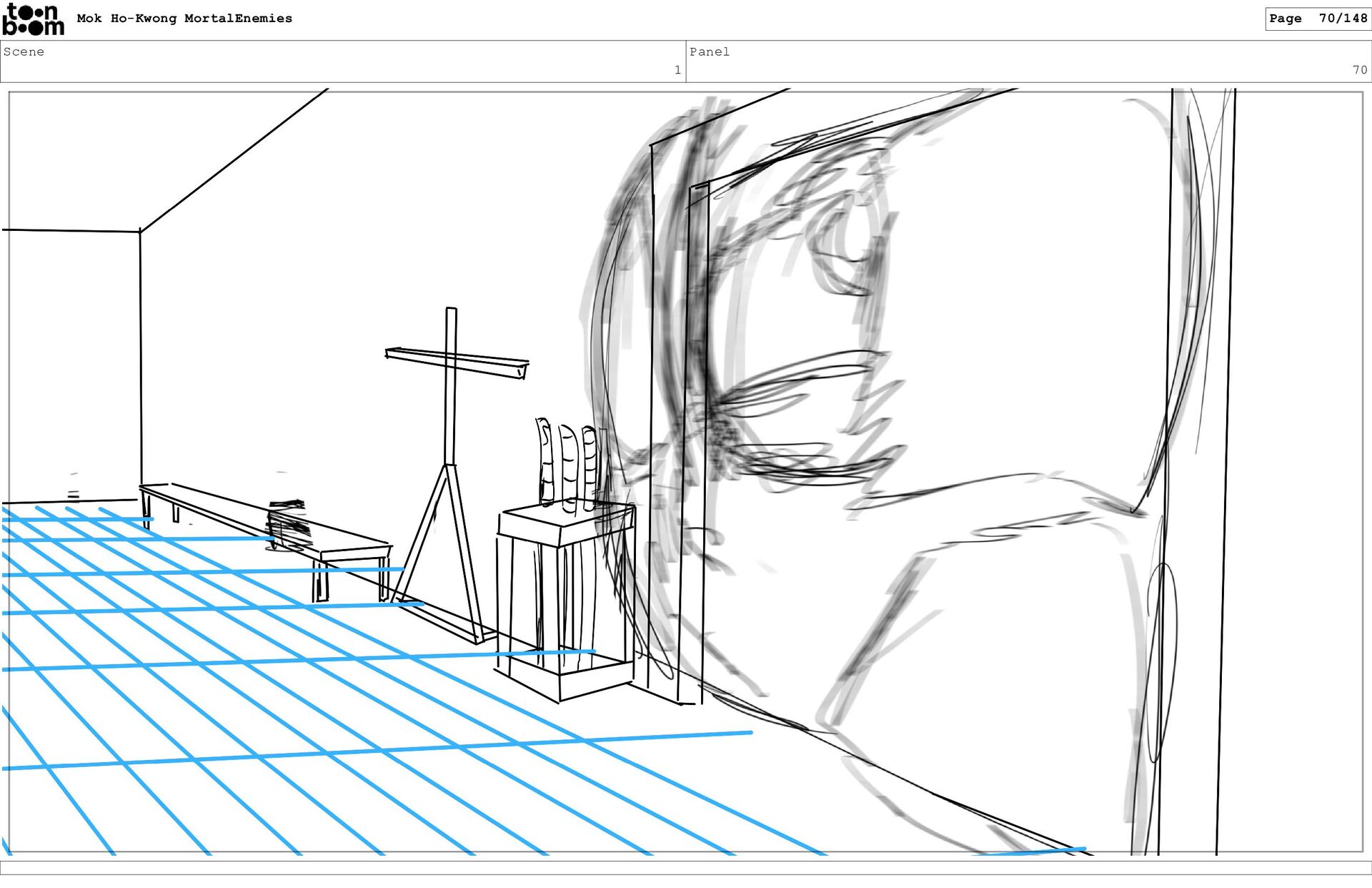Select the scene number 1 value
This screenshot has height=888, width=1372.
point(677,70)
